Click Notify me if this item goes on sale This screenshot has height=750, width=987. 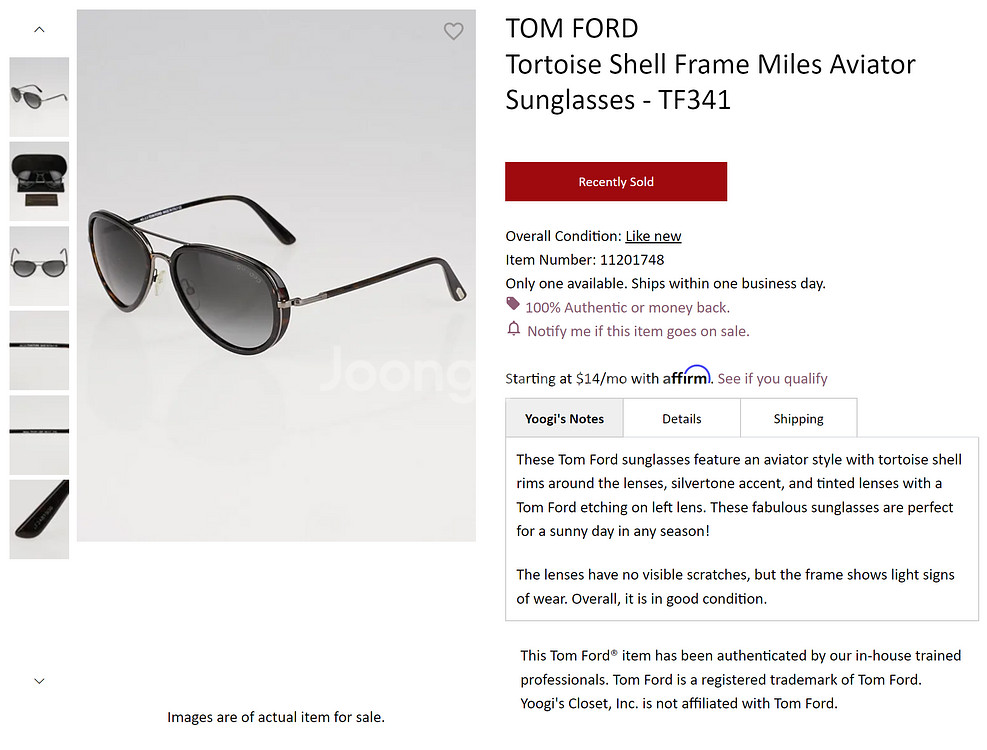pos(638,331)
